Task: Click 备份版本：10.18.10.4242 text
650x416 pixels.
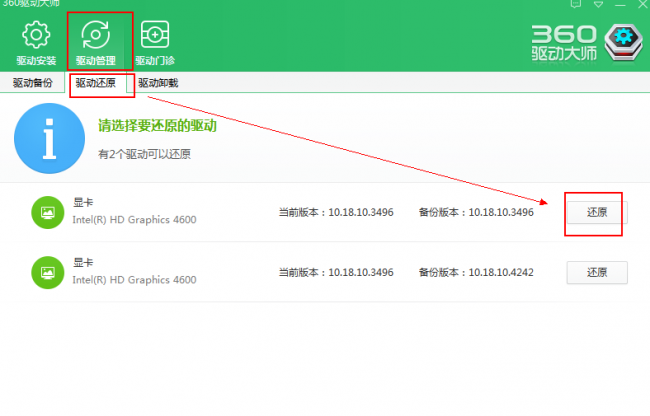Action: pos(476,273)
